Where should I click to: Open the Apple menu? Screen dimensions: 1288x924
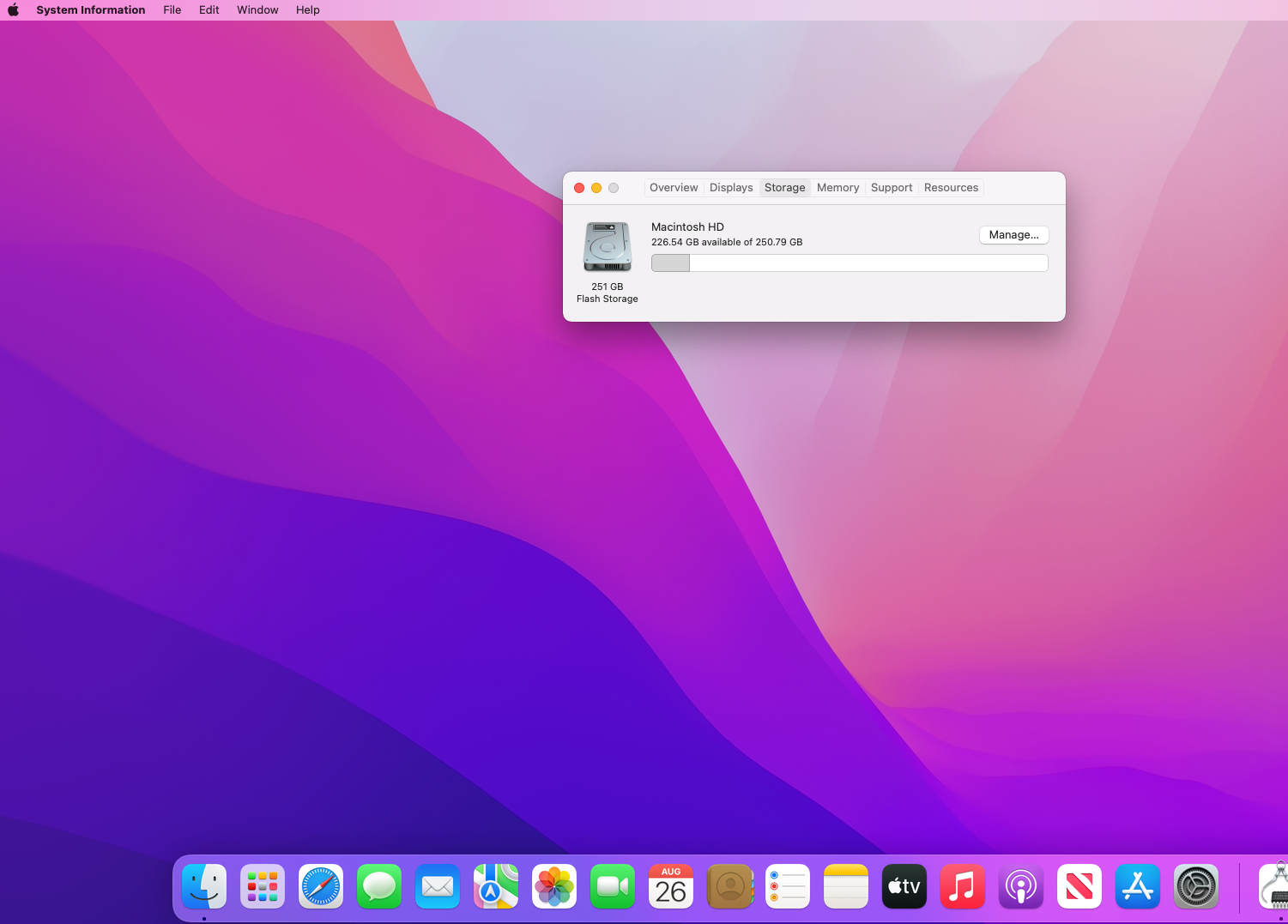pyautogui.click(x=14, y=10)
